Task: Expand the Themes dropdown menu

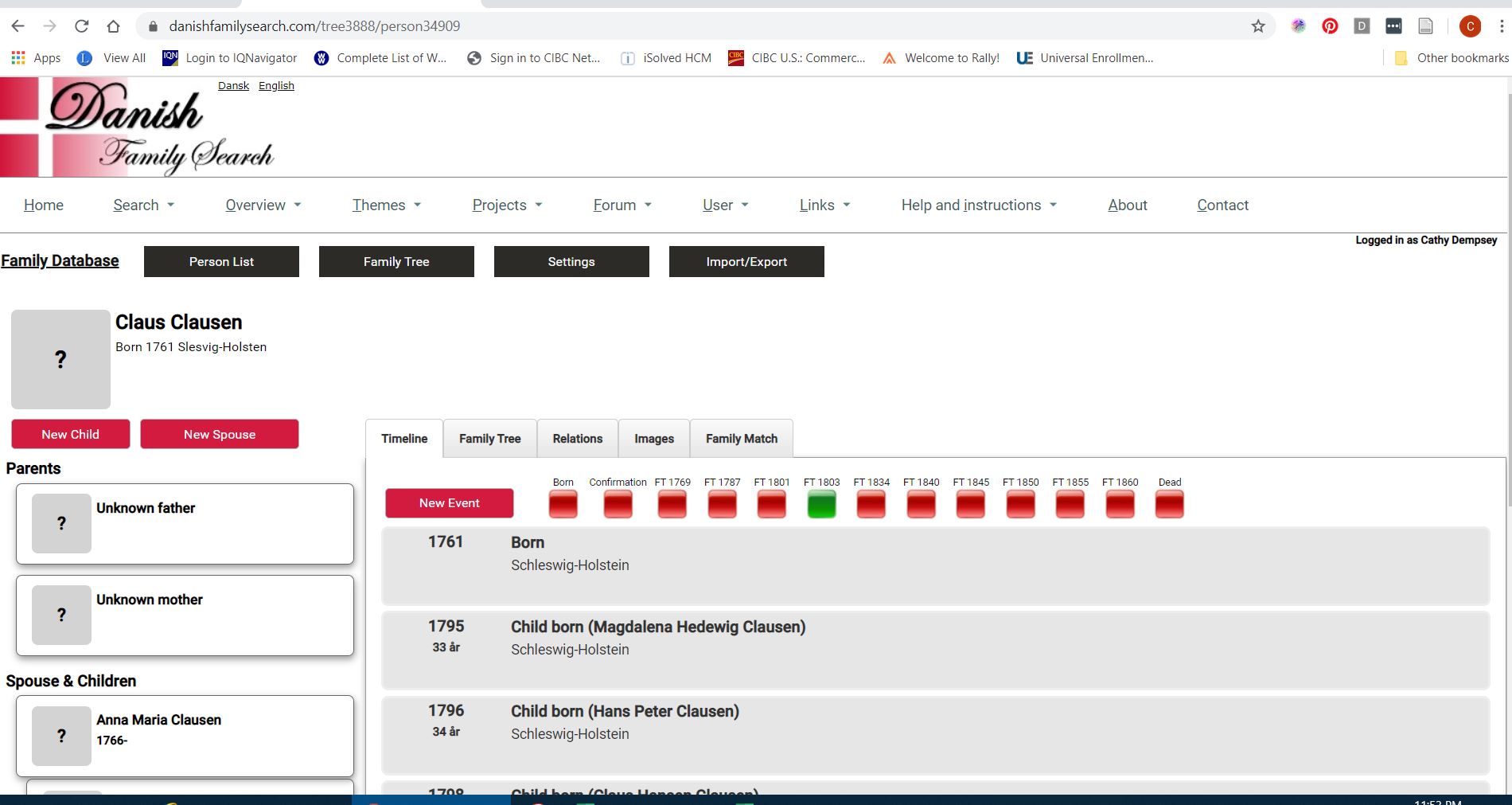Action: (387, 205)
